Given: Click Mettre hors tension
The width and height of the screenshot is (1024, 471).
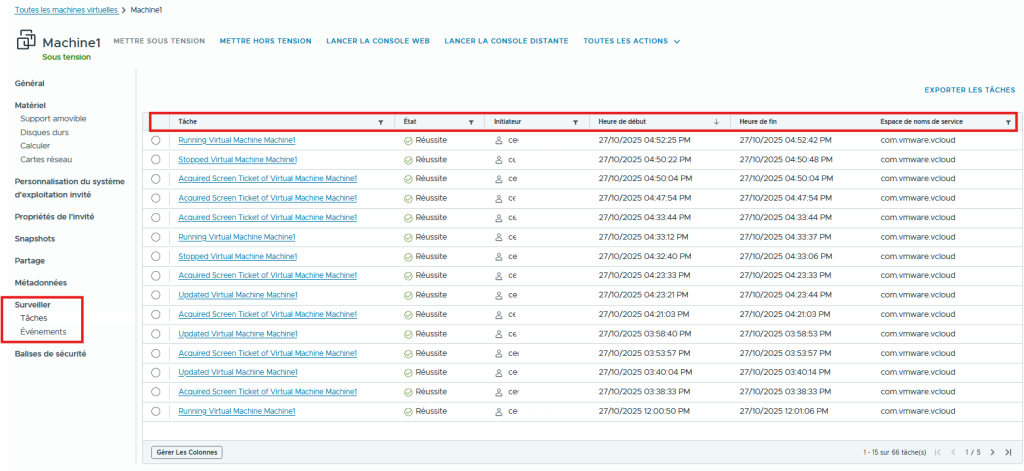Looking at the screenshot, I should click(x=265, y=41).
